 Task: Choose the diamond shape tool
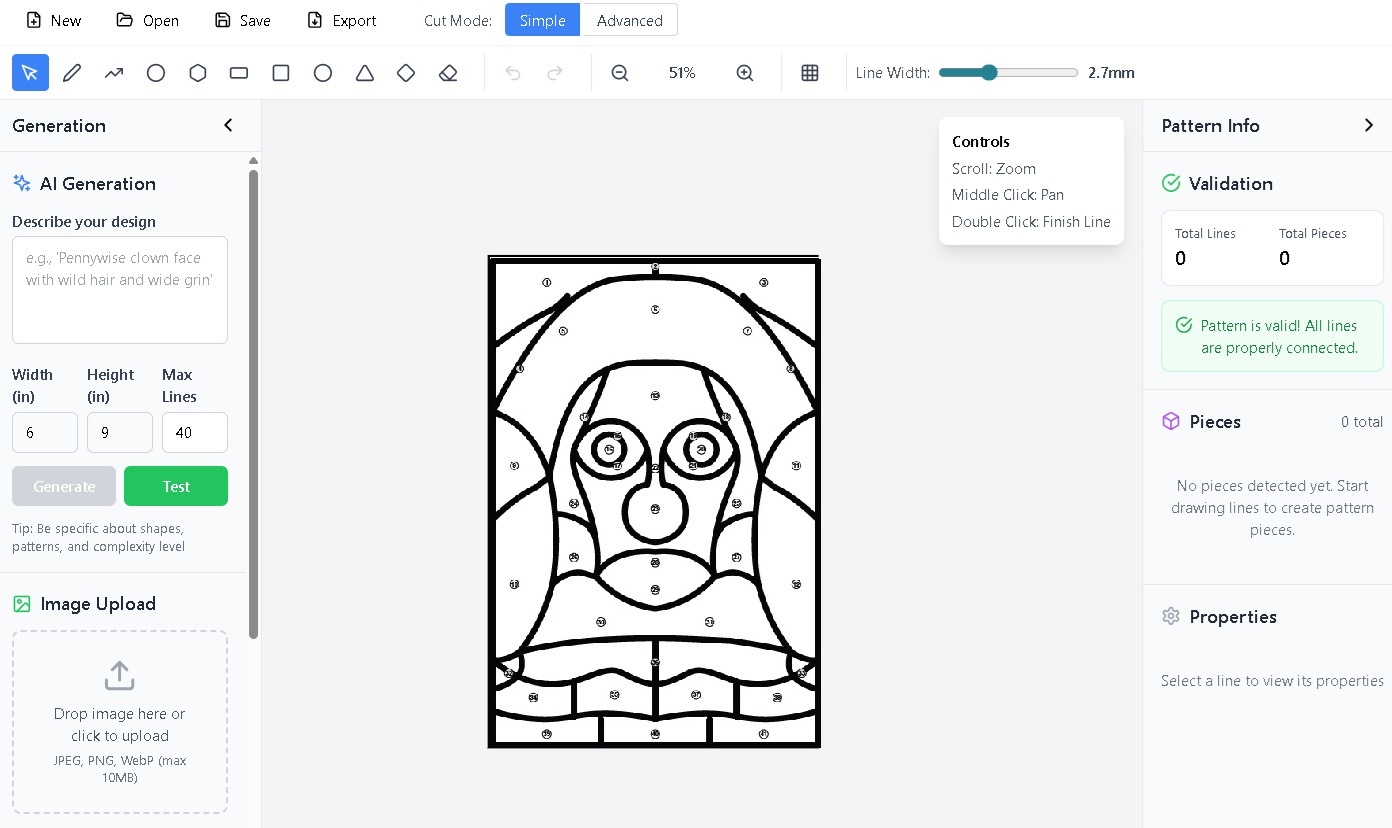[406, 73]
